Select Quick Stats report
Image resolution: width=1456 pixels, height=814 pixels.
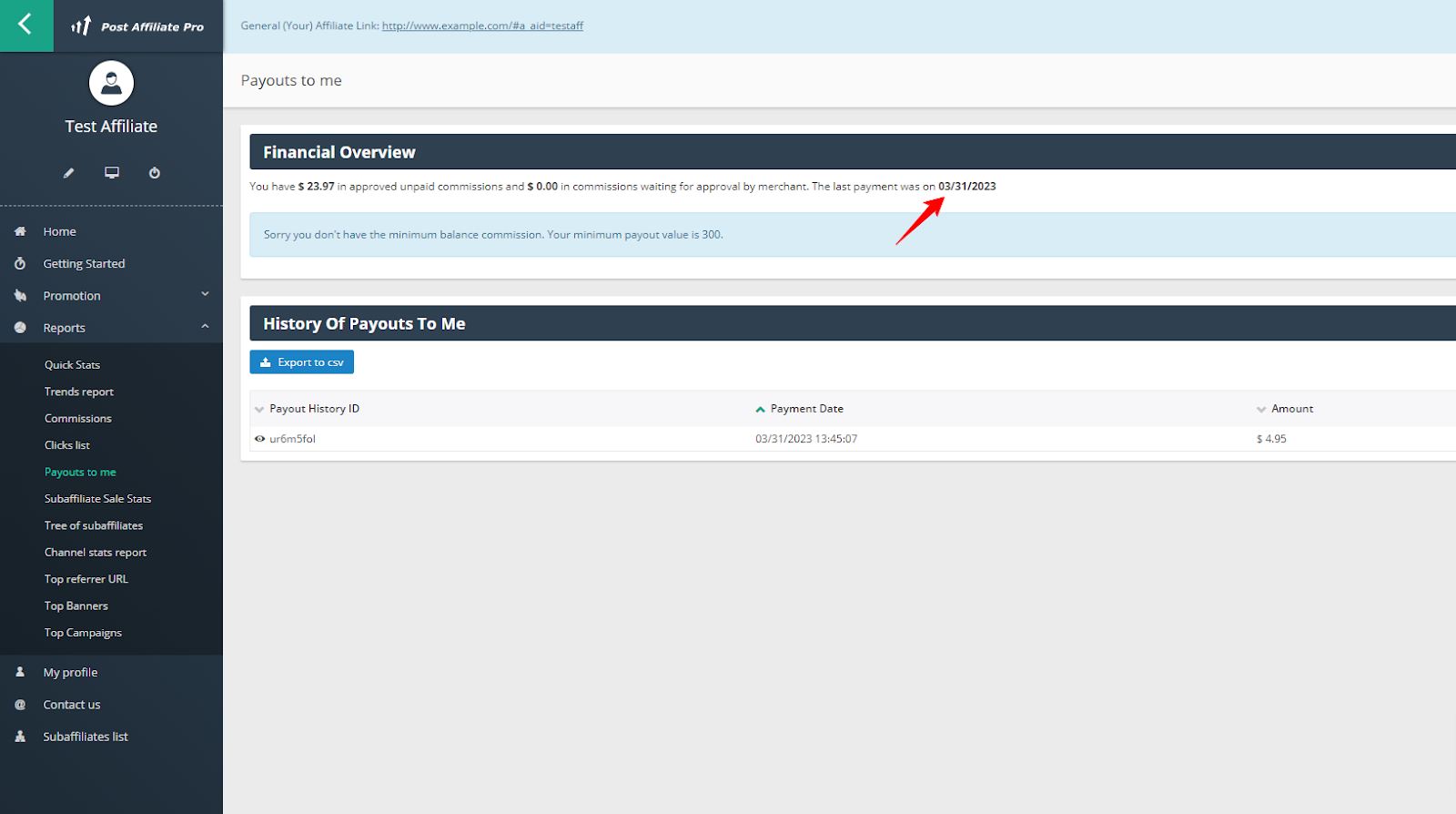(72, 365)
